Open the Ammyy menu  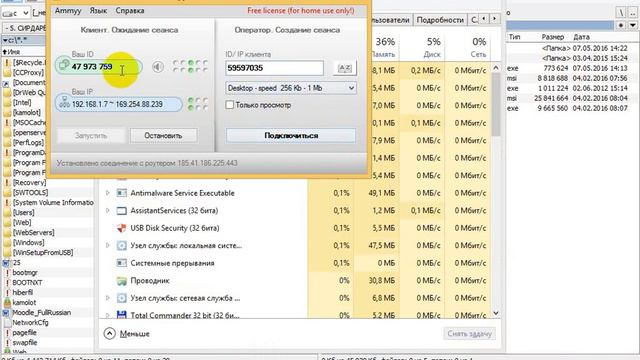[x=68, y=11]
